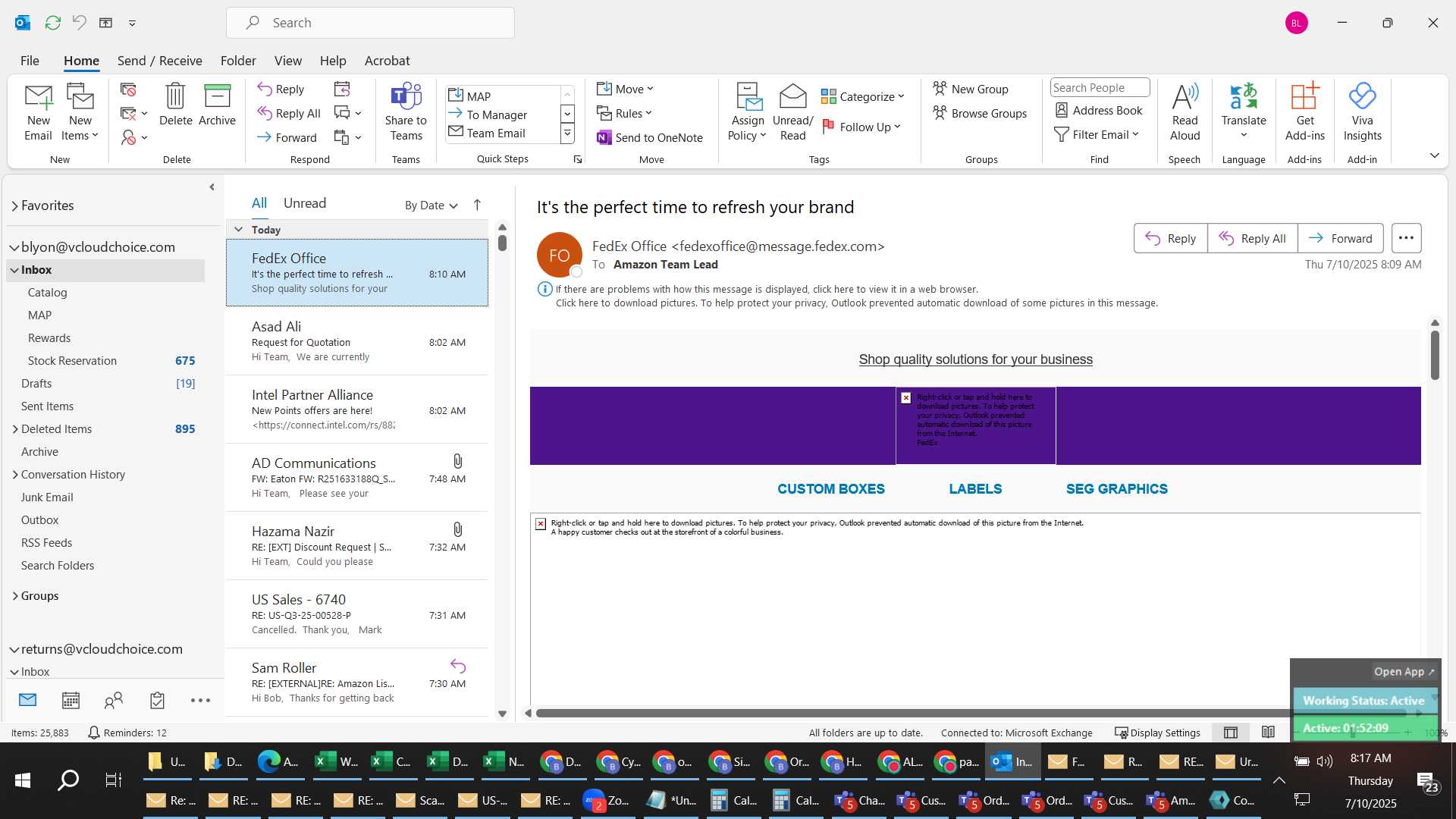
Task: Click the Get Add-ins icon
Action: point(1305,111)
